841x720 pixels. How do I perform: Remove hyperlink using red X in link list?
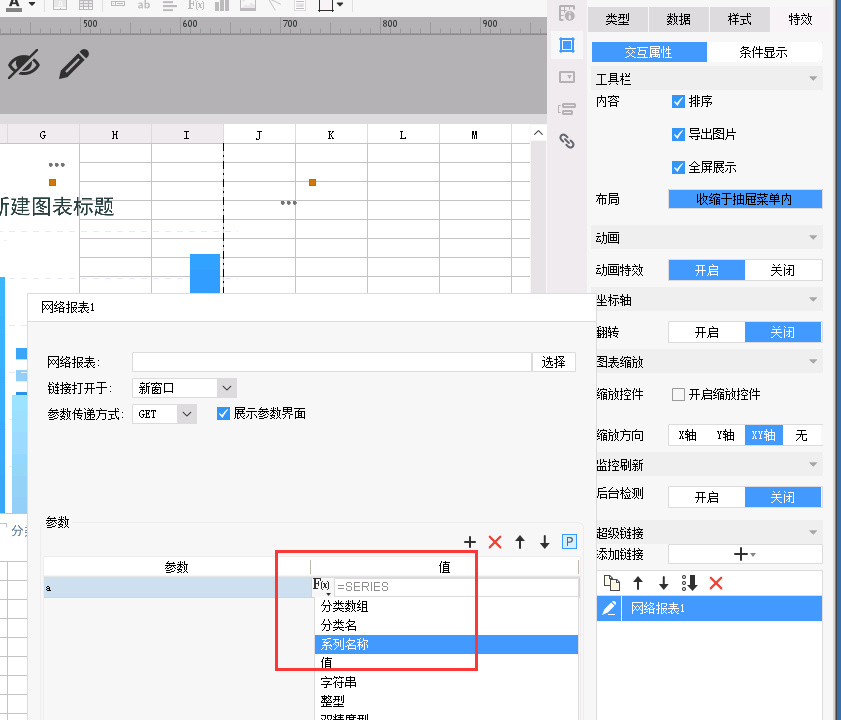click(x=715, y=583)
